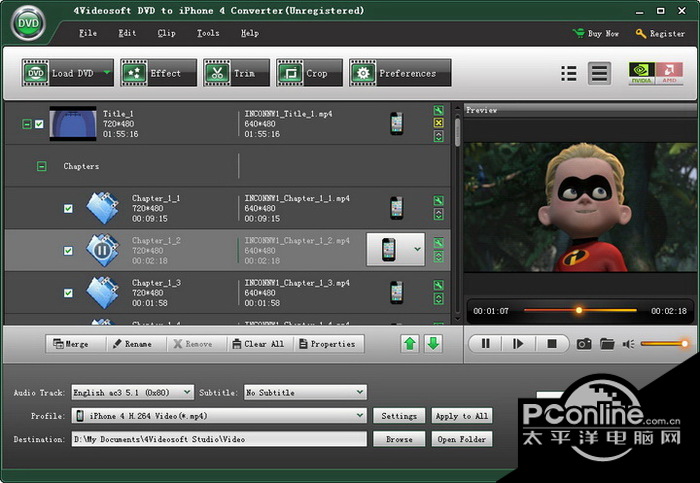Screen dimensions: 700x483
Task: Move item up with green arrow
Action: click(410, 344)
